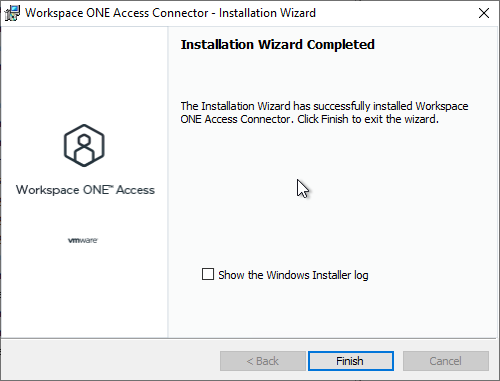The image size is (500, 381).
Task: Click the Finish button
Action: [351, 361]
